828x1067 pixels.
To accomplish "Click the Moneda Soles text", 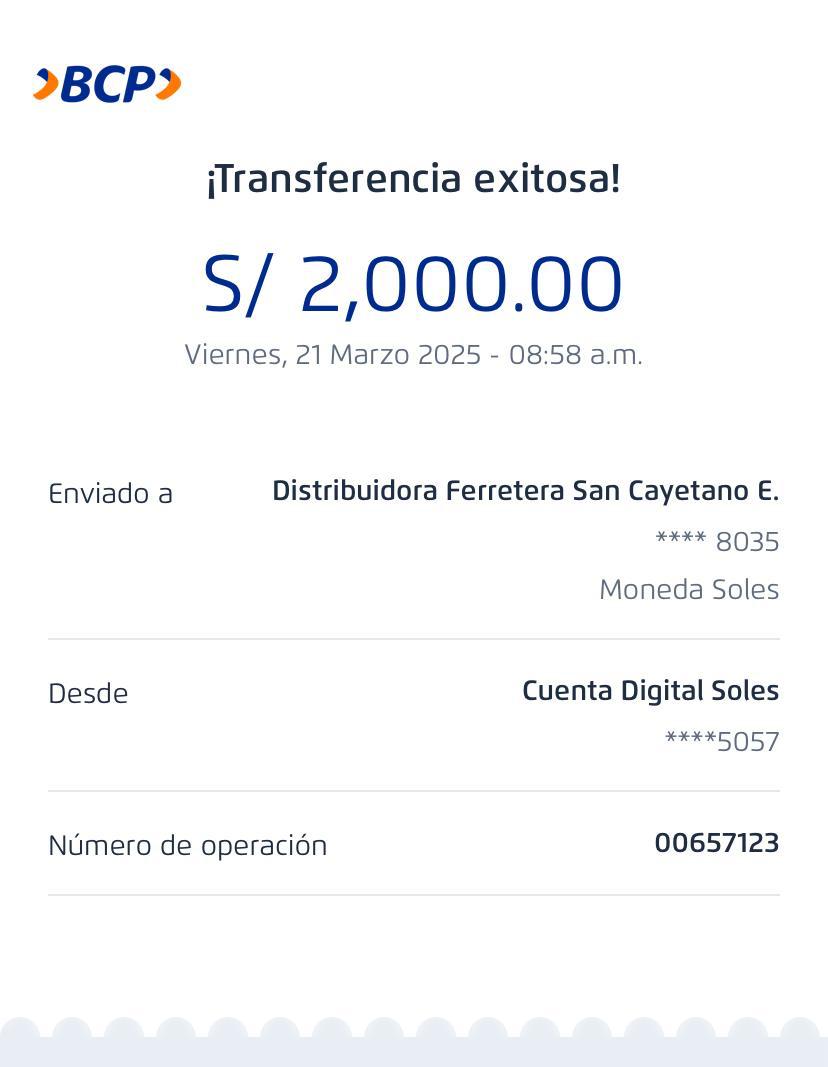I will point(688,590).
